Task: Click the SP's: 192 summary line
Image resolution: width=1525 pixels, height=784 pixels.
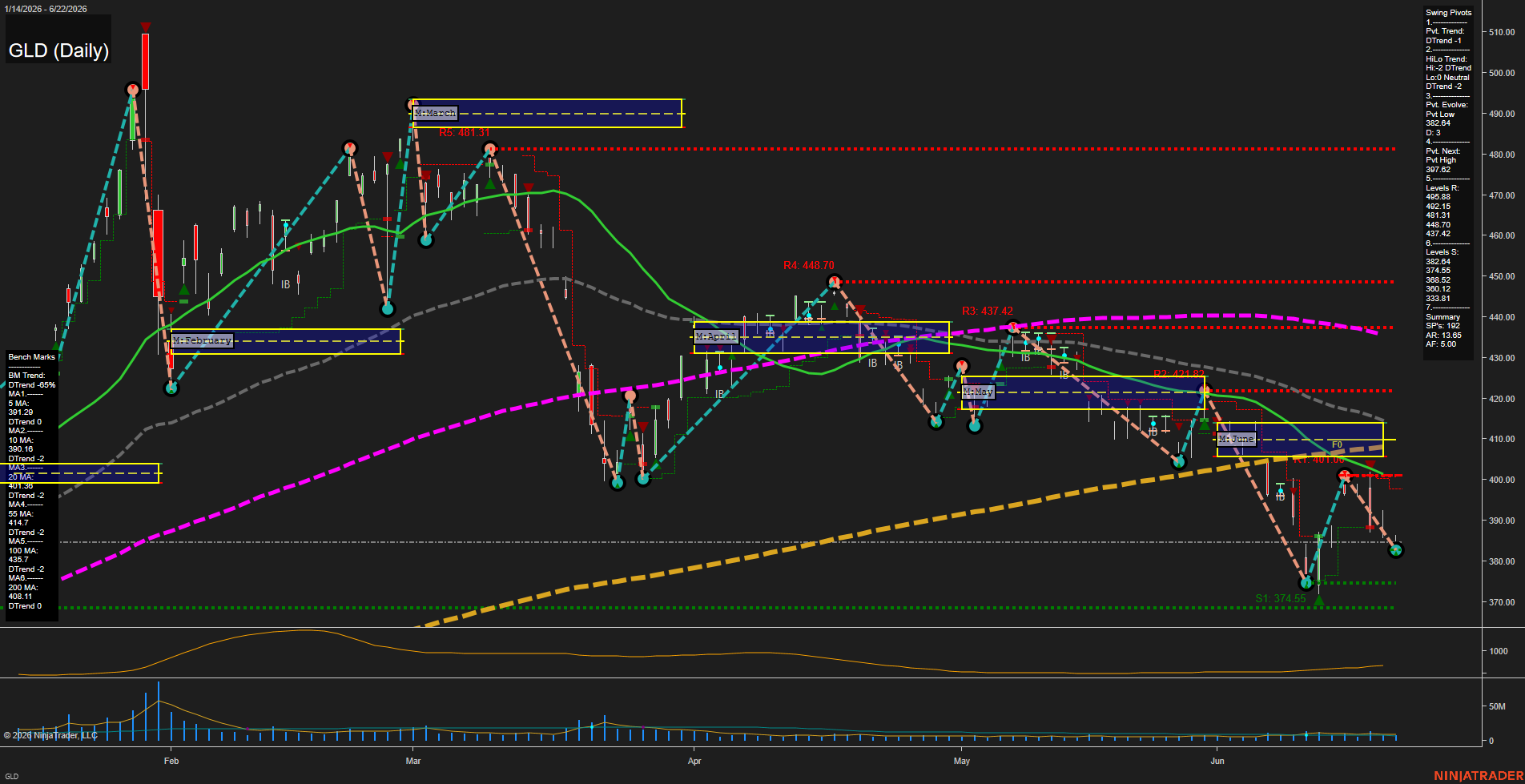Action: pos(1443,326)
